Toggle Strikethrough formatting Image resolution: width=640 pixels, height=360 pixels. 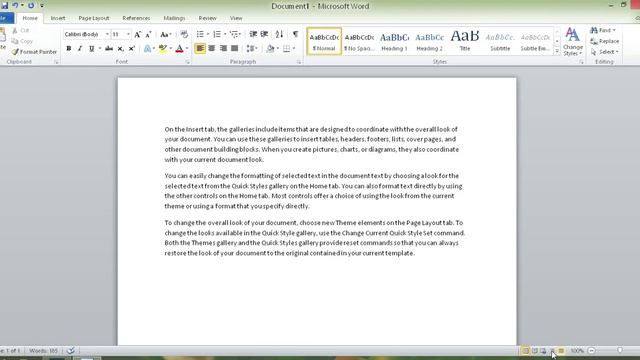click(x=109, y=49)
